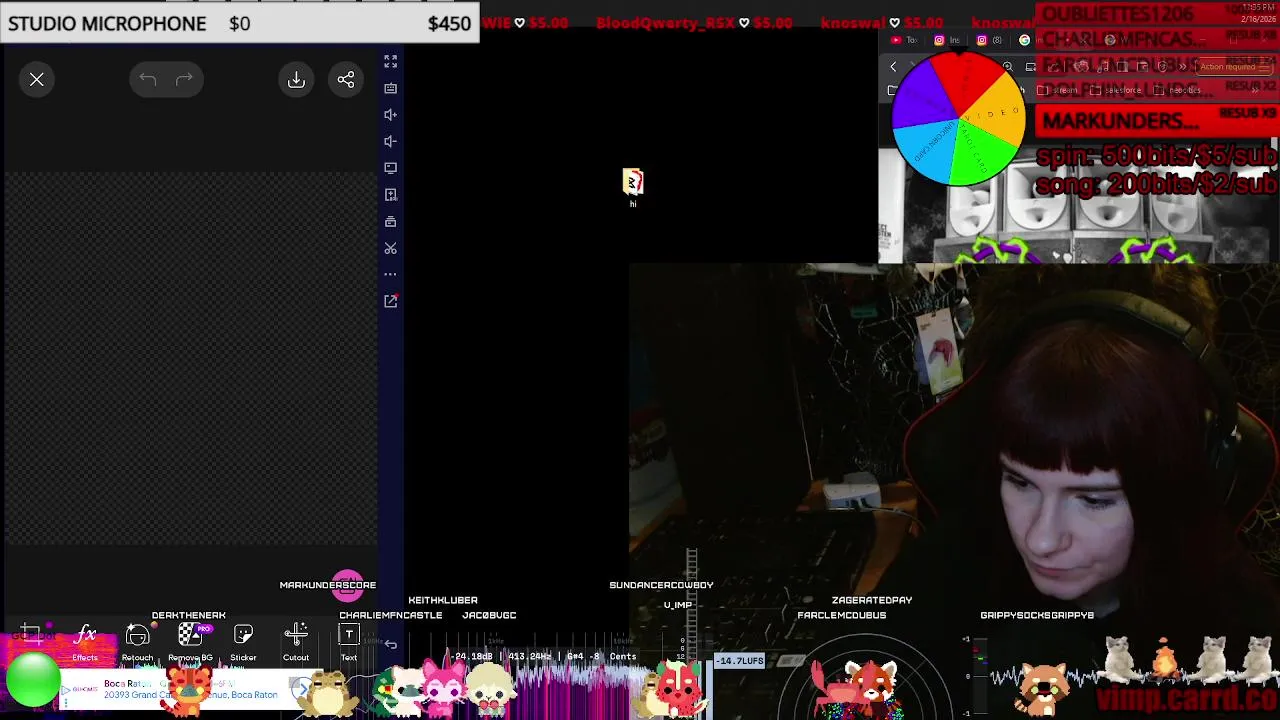
Task: Install APK from emulator sidebar
Action: (x=391, y=195)
